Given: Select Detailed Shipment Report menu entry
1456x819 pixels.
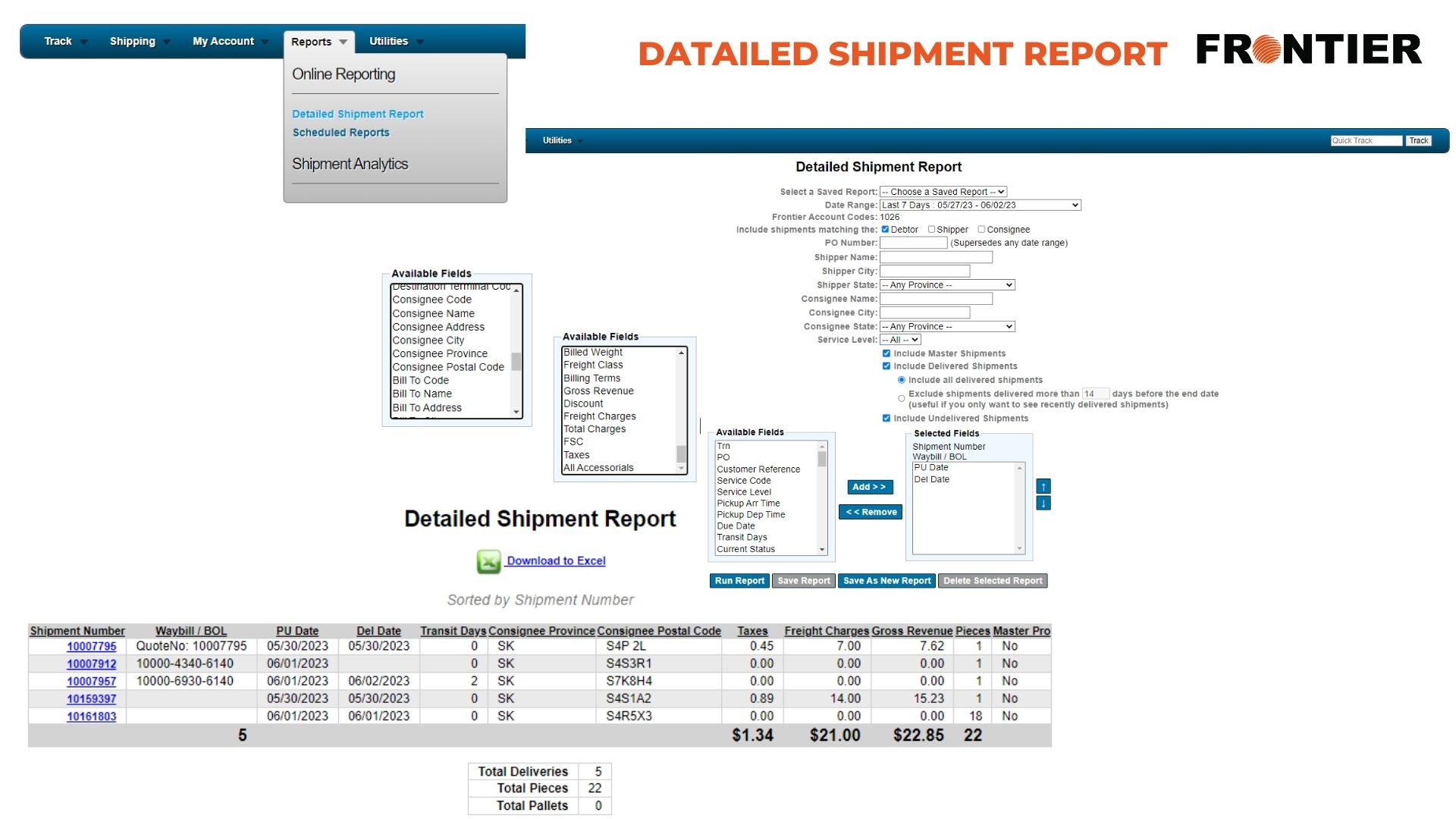Looking at the screenshot, I should pos(358,114).
